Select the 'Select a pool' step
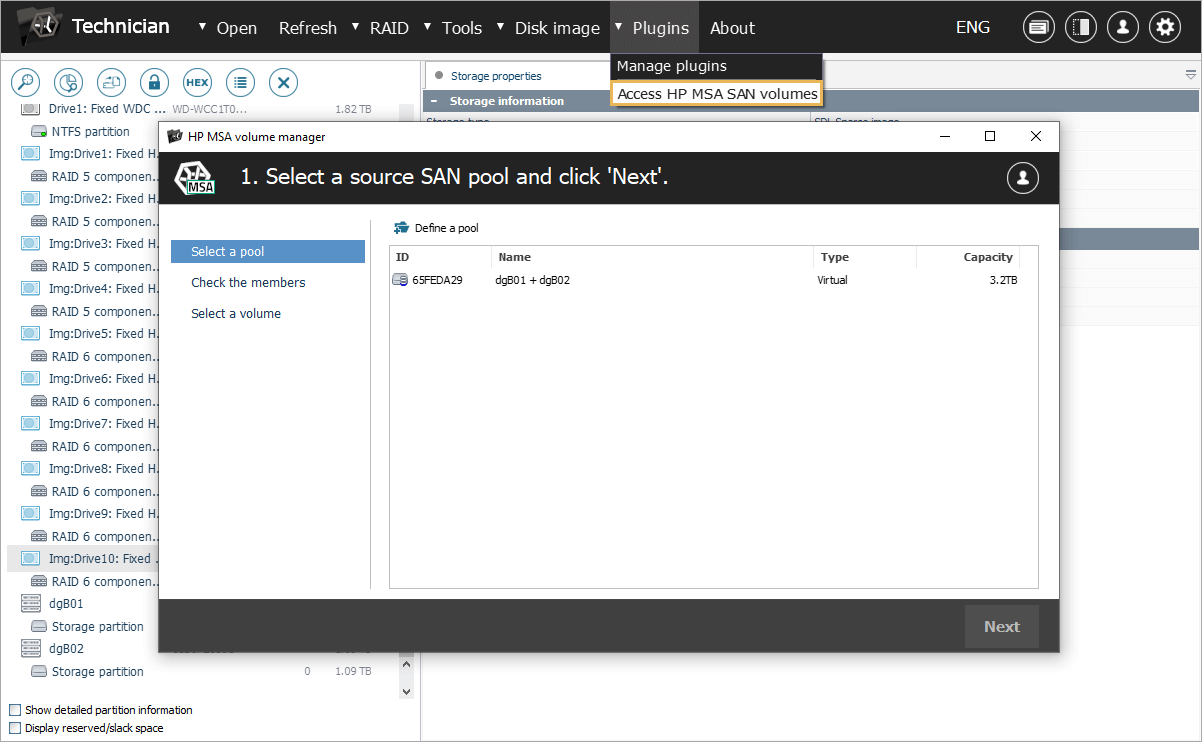1202x742 pixels. [268, 252]
